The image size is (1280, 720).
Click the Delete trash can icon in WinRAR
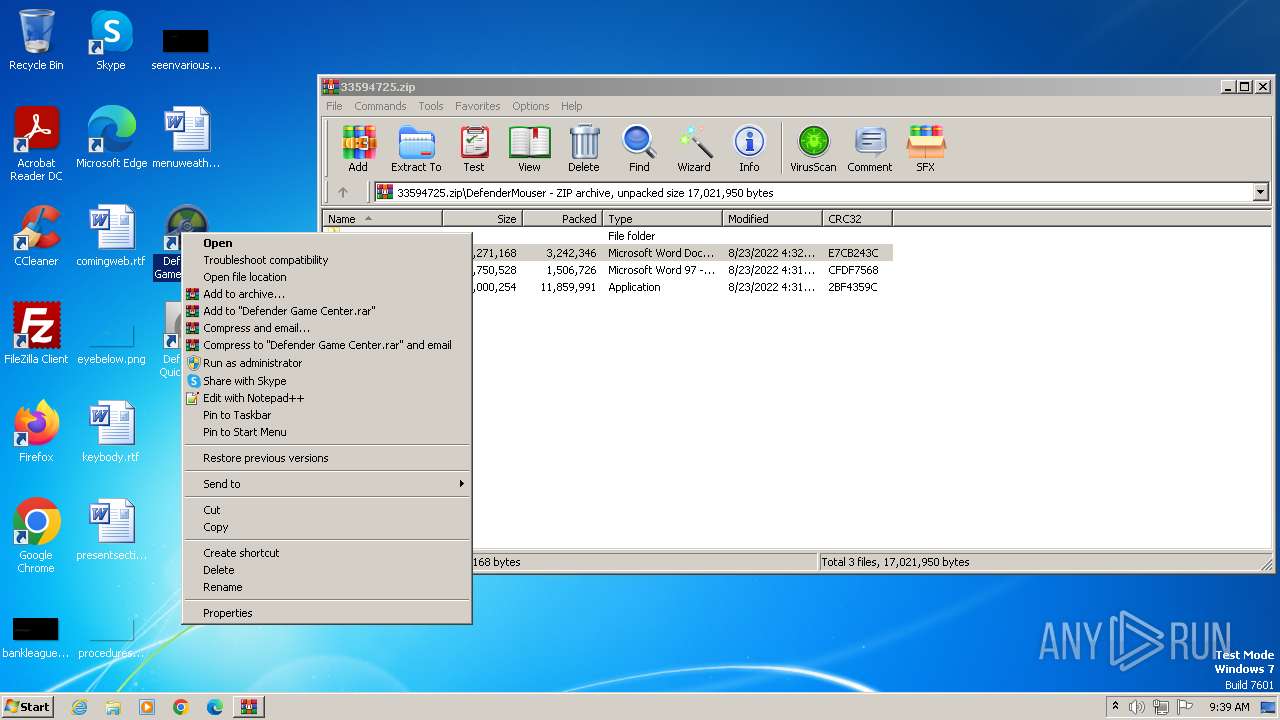coord(584,148)
